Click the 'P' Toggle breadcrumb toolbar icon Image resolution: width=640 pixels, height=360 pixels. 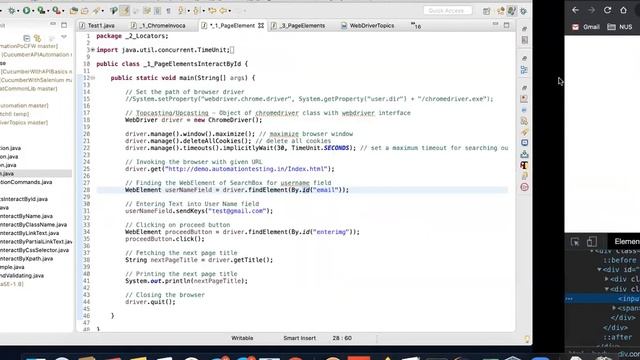[114, 11]
